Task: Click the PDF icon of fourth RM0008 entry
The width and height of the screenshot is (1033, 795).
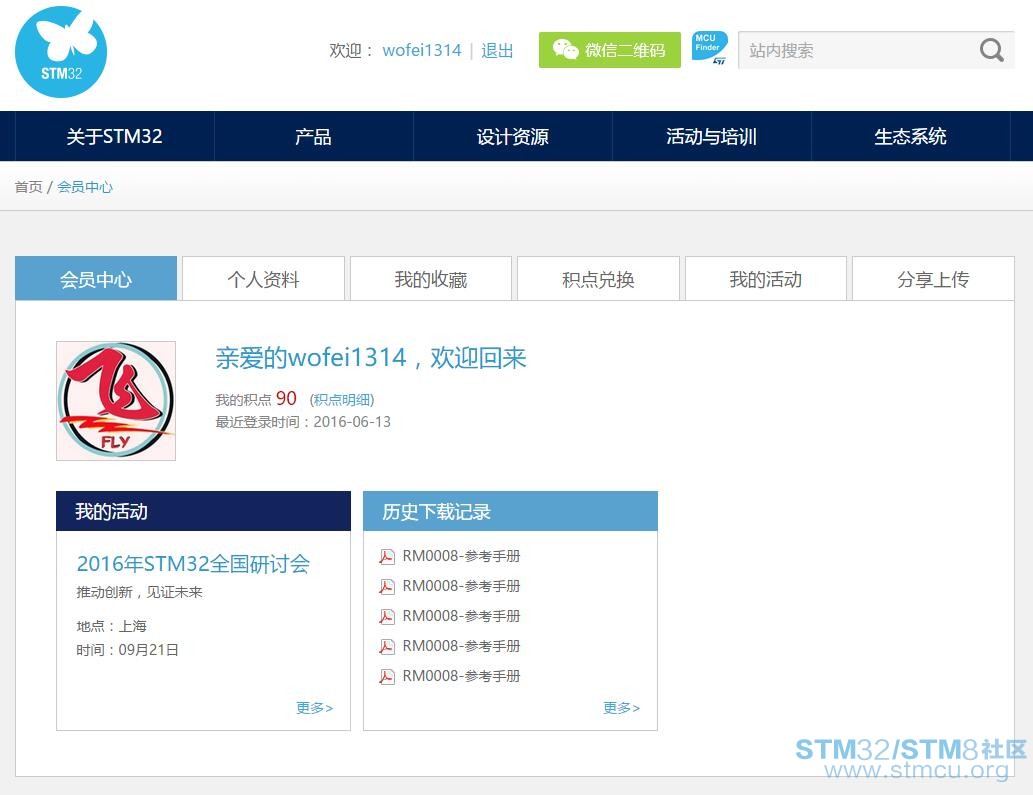Action: click(387, 646)
